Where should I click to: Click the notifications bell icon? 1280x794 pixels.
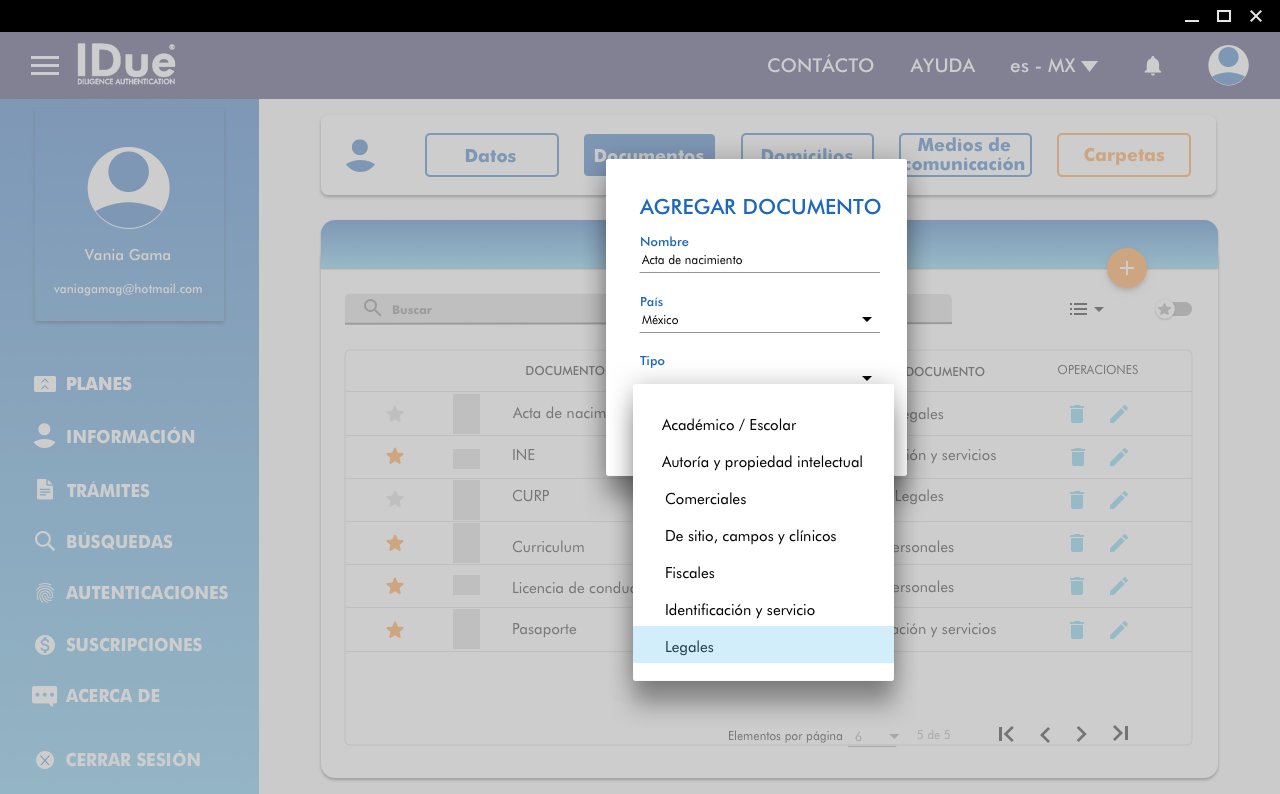(1152, 66)
